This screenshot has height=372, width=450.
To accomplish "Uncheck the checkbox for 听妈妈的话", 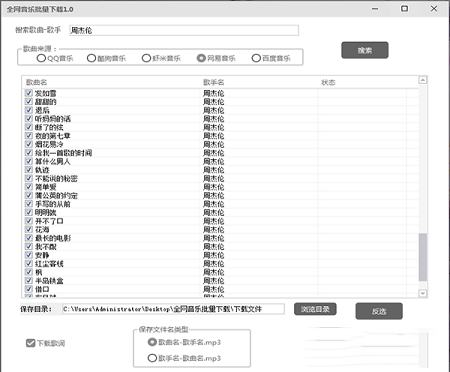I will pyautogui.click(x=29, y=119).
